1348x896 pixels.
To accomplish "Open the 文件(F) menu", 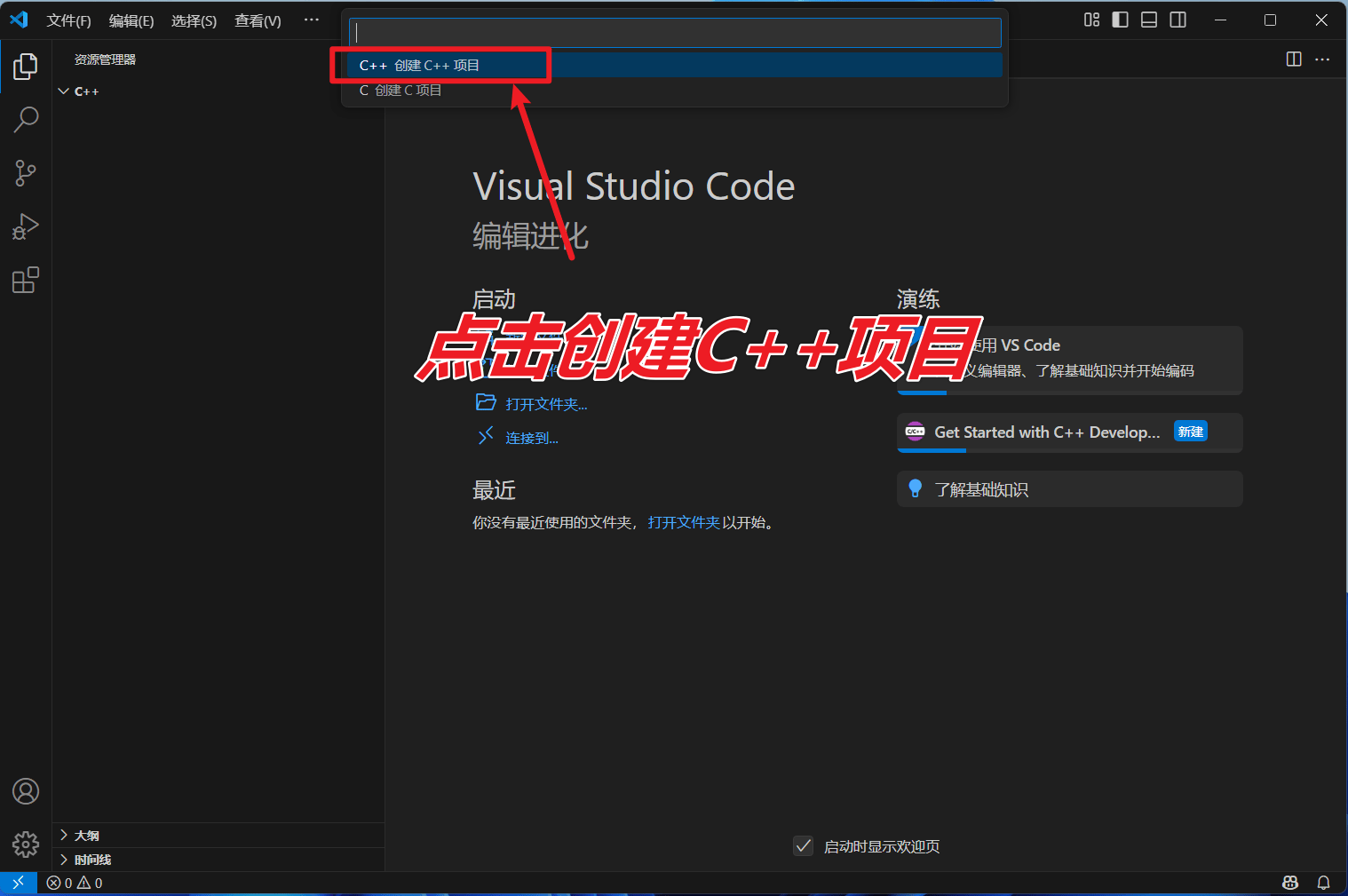I will point(68,20).
